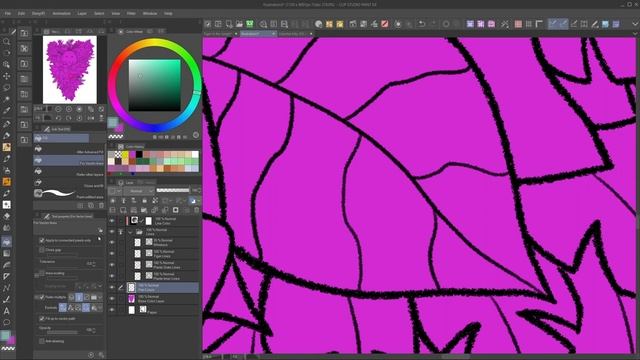Image resolution: width=640 pixels, height=360 pixels.
Task: Select the highlighted Fill bucket tool
Action: click(7, 242)
